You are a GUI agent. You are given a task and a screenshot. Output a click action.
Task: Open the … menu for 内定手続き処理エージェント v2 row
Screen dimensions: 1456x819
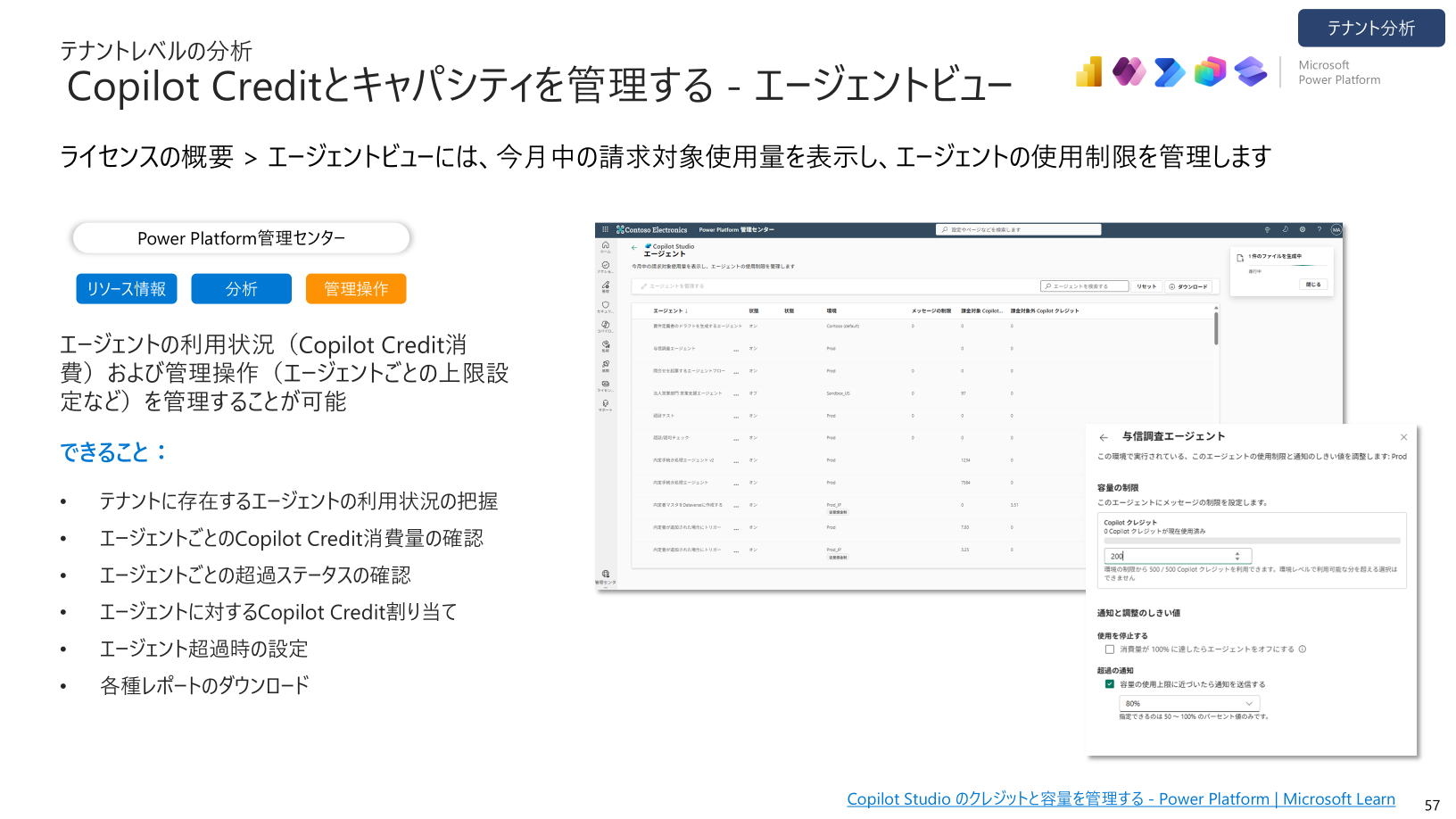[x=736, y=460]
